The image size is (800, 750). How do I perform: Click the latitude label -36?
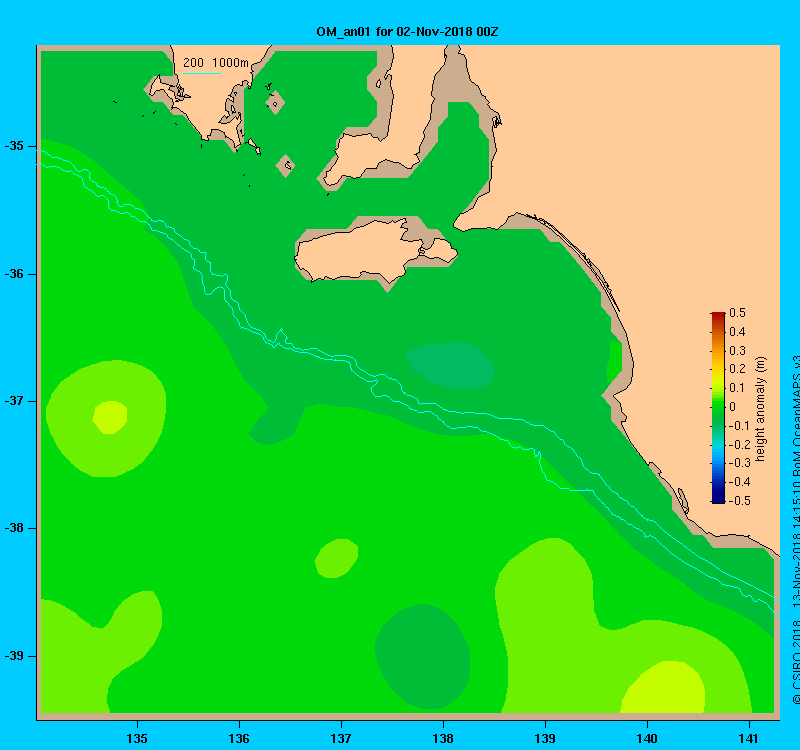point(14,274)
